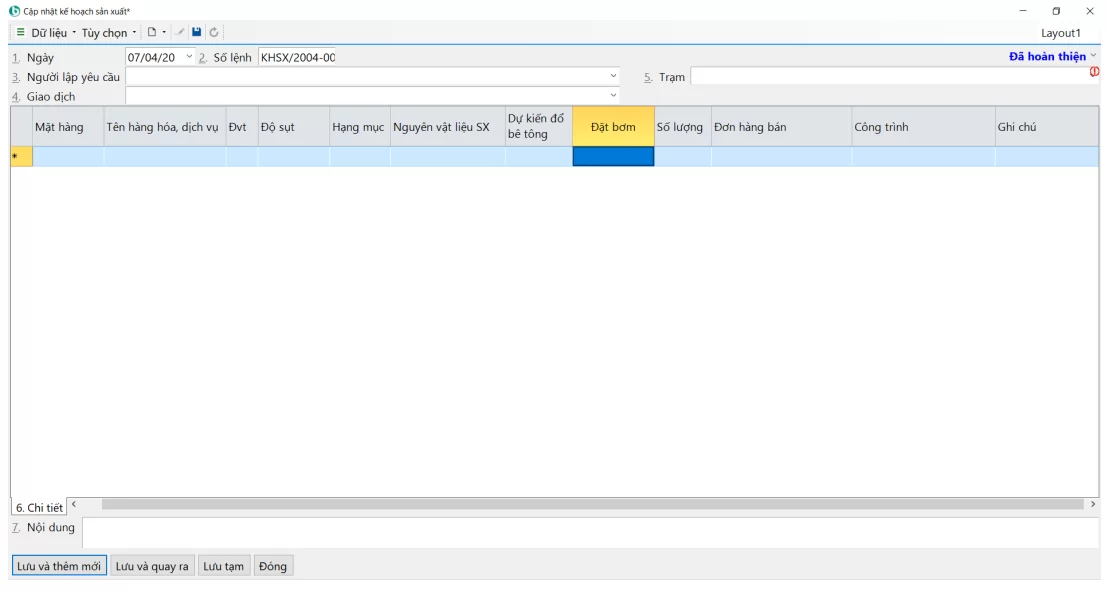Click the app logo in title bar
This screenshot has height=592, width=1107.
coord(14,11)
